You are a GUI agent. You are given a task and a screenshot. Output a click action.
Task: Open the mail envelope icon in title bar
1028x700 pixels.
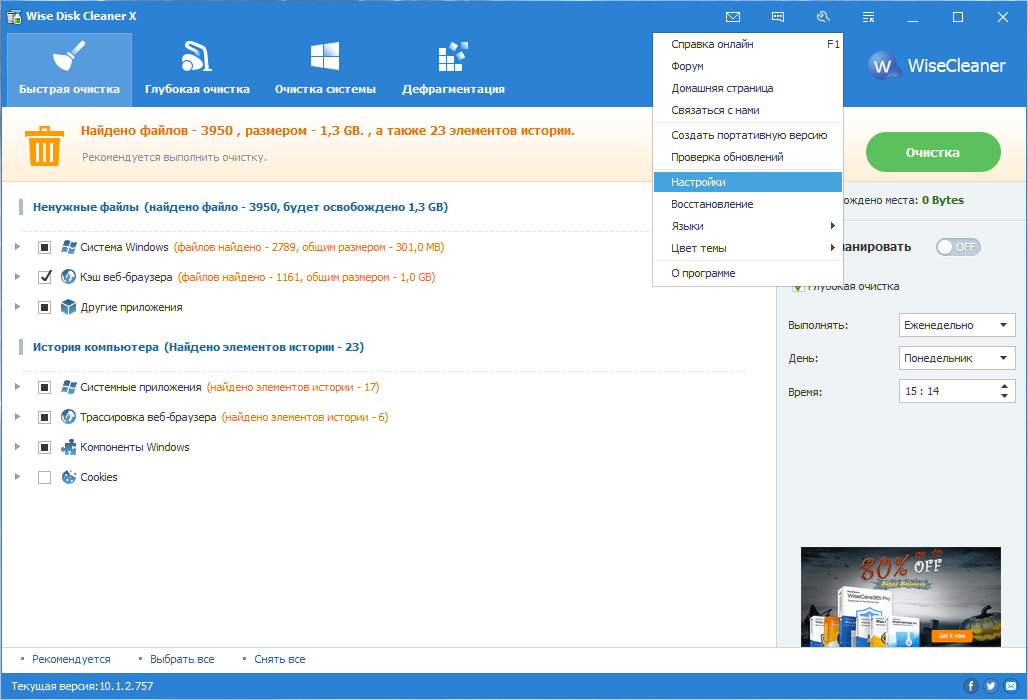733,17
